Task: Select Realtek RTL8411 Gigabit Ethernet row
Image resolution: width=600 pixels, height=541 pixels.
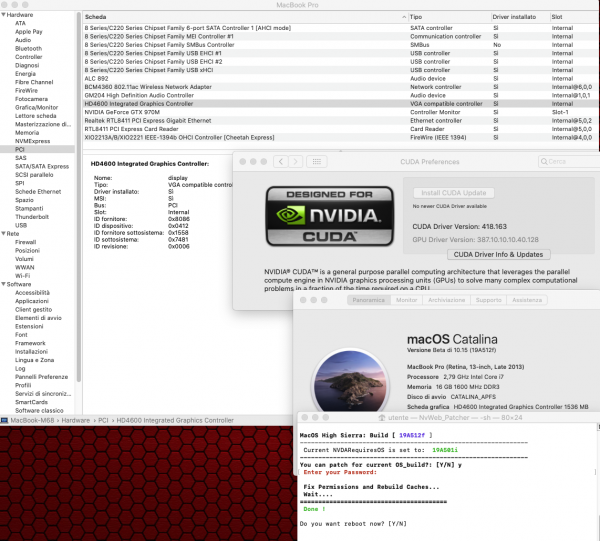Action: [x=340, y=121]
